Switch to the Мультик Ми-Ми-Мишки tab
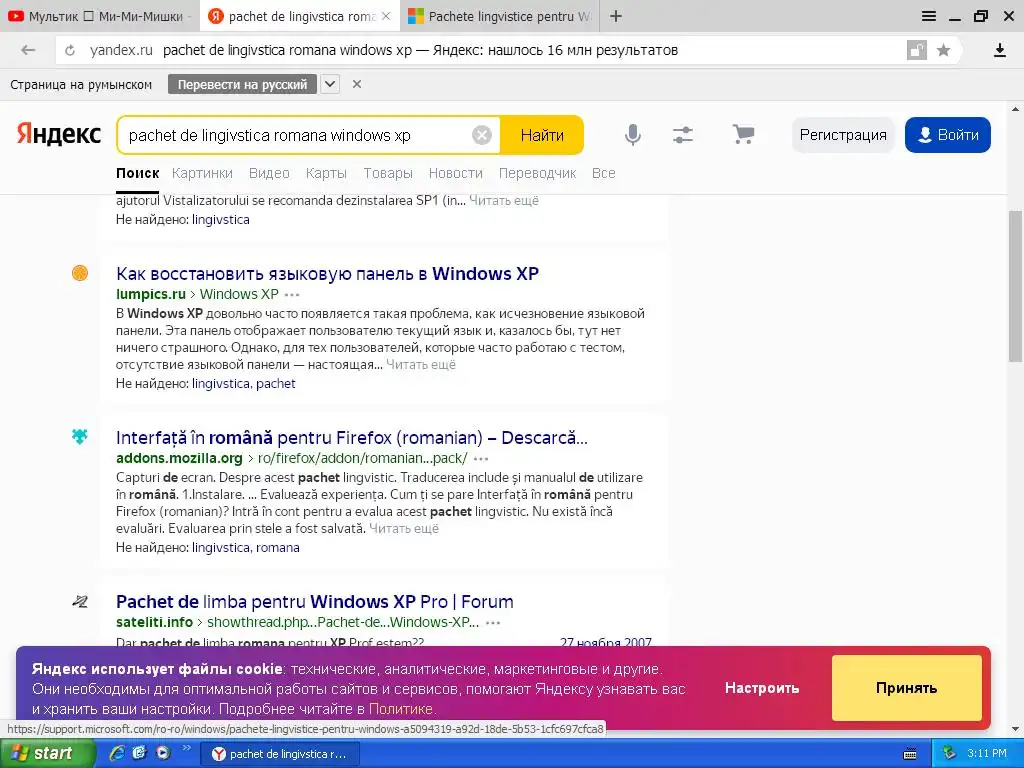This screenshot has width=1024, height=768. coord(99,16)
